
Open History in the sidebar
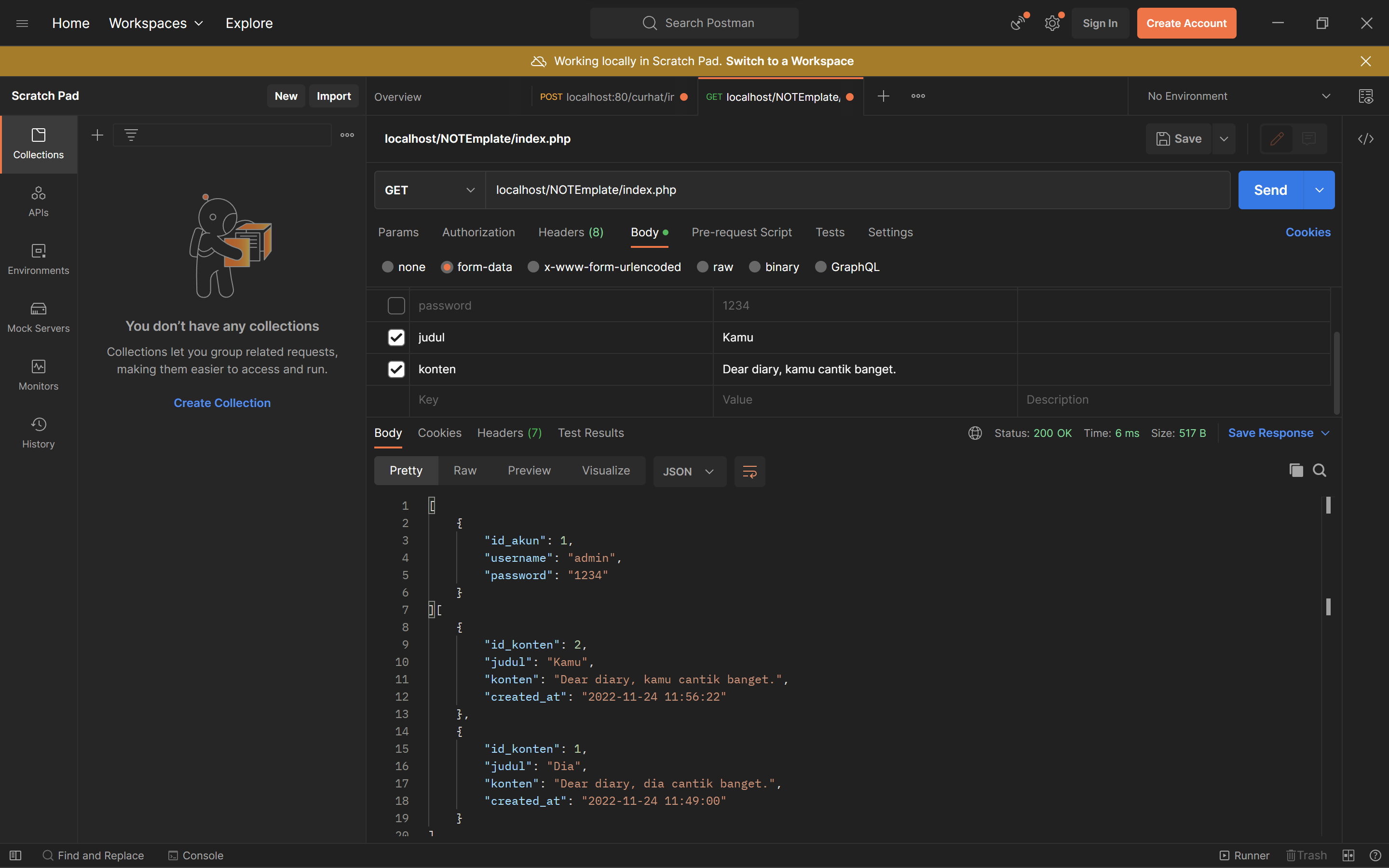39,433
